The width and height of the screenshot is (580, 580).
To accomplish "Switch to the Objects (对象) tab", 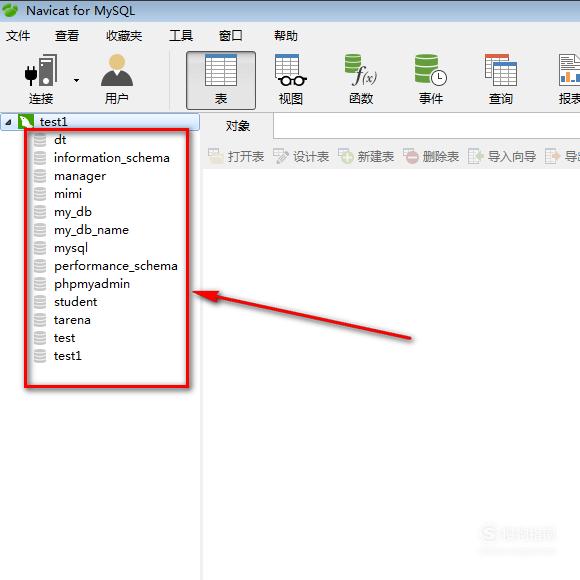I will pyautogui.click(x=238, y=126).
